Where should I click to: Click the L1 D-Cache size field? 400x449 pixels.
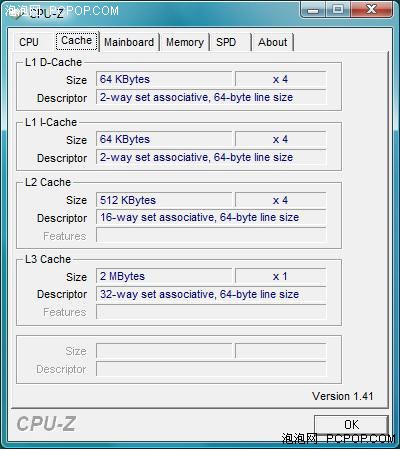164,79
